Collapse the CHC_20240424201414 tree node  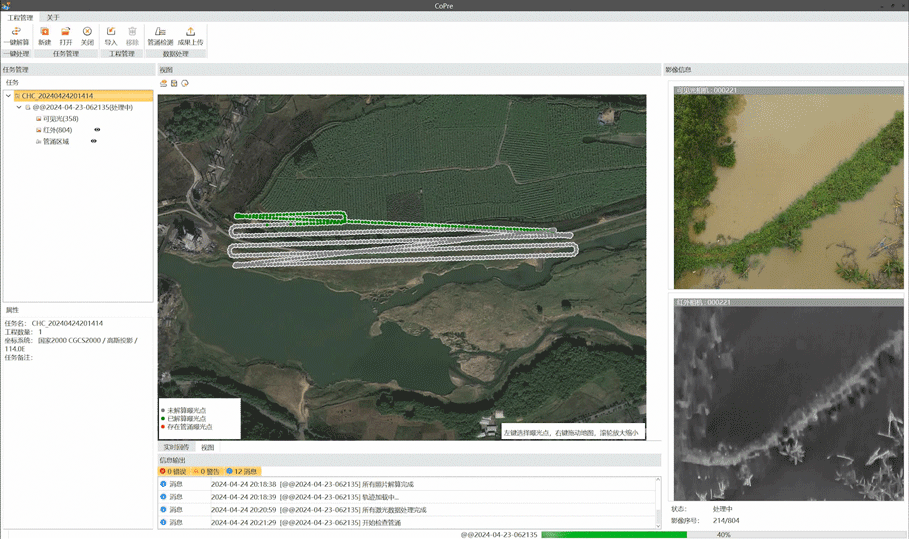pyautogui.click(x=9, y=96)
